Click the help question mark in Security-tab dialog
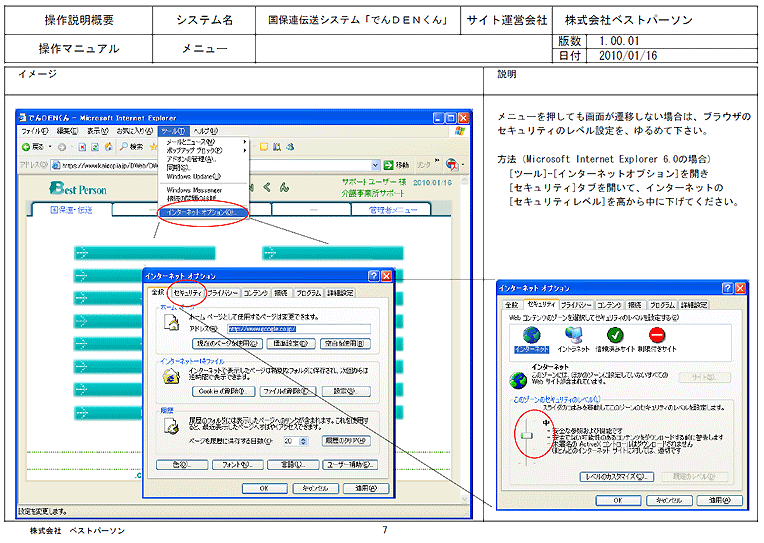Image resolution: width=764 pixels, height=543 pixels. 727,288
